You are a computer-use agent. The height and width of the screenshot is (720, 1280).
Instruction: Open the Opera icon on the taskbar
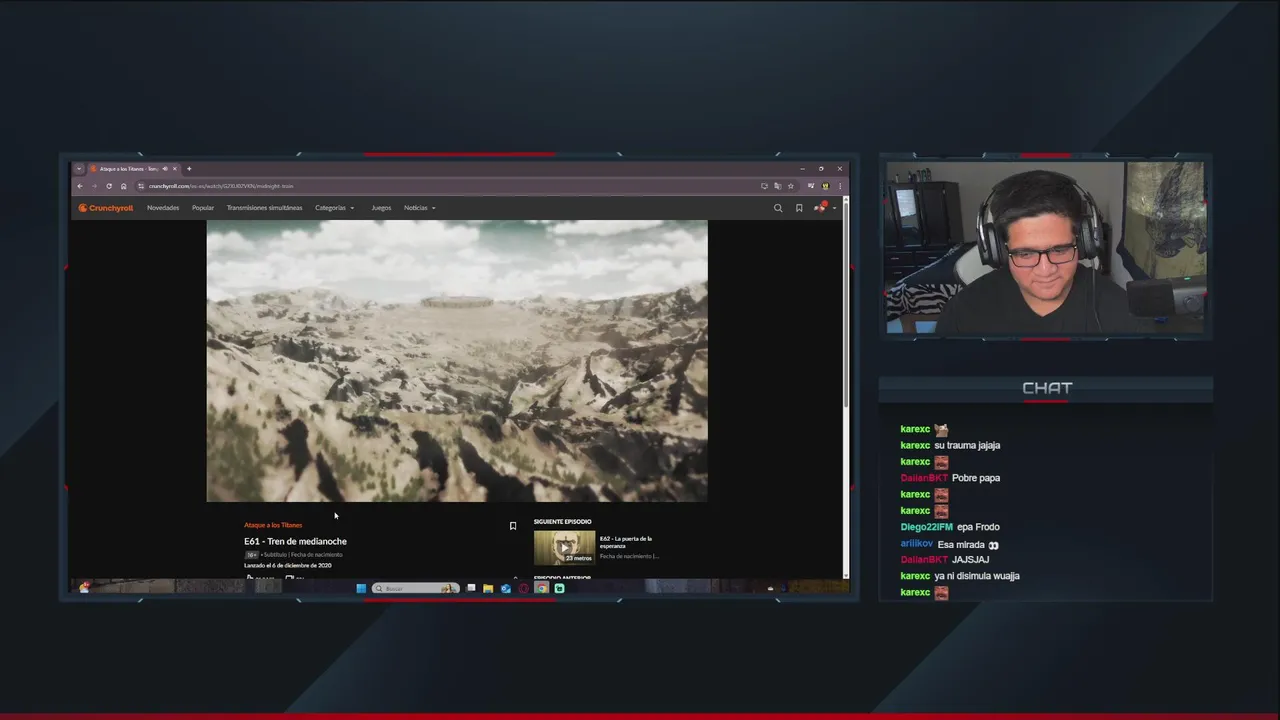click(x=523, y=588)
